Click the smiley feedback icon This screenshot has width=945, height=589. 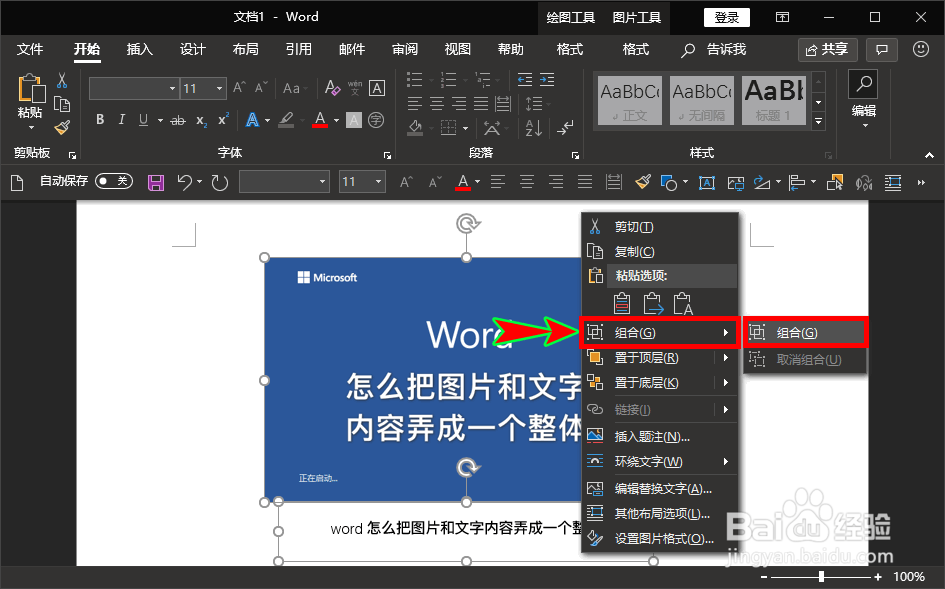click(x=921, y=49)
